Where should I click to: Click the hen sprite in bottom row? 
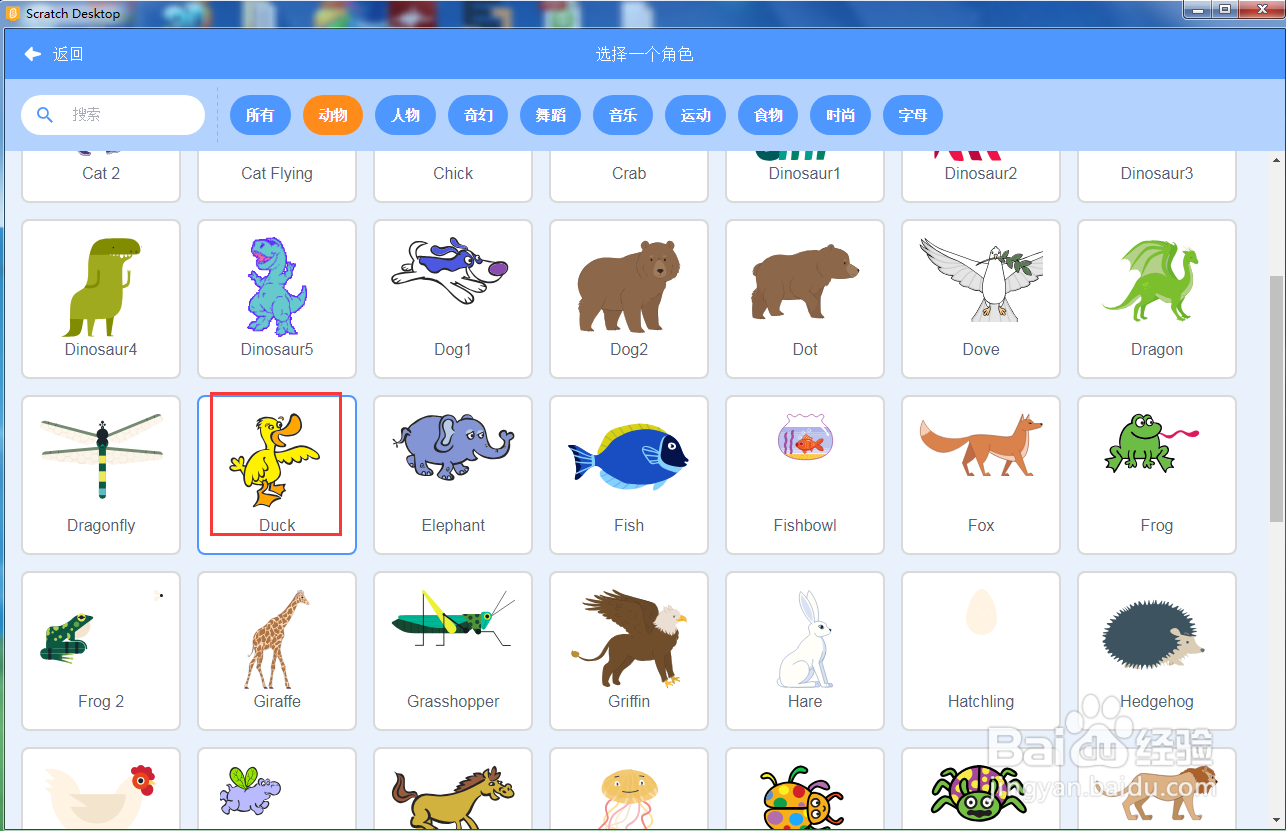[x=101, y=789]
